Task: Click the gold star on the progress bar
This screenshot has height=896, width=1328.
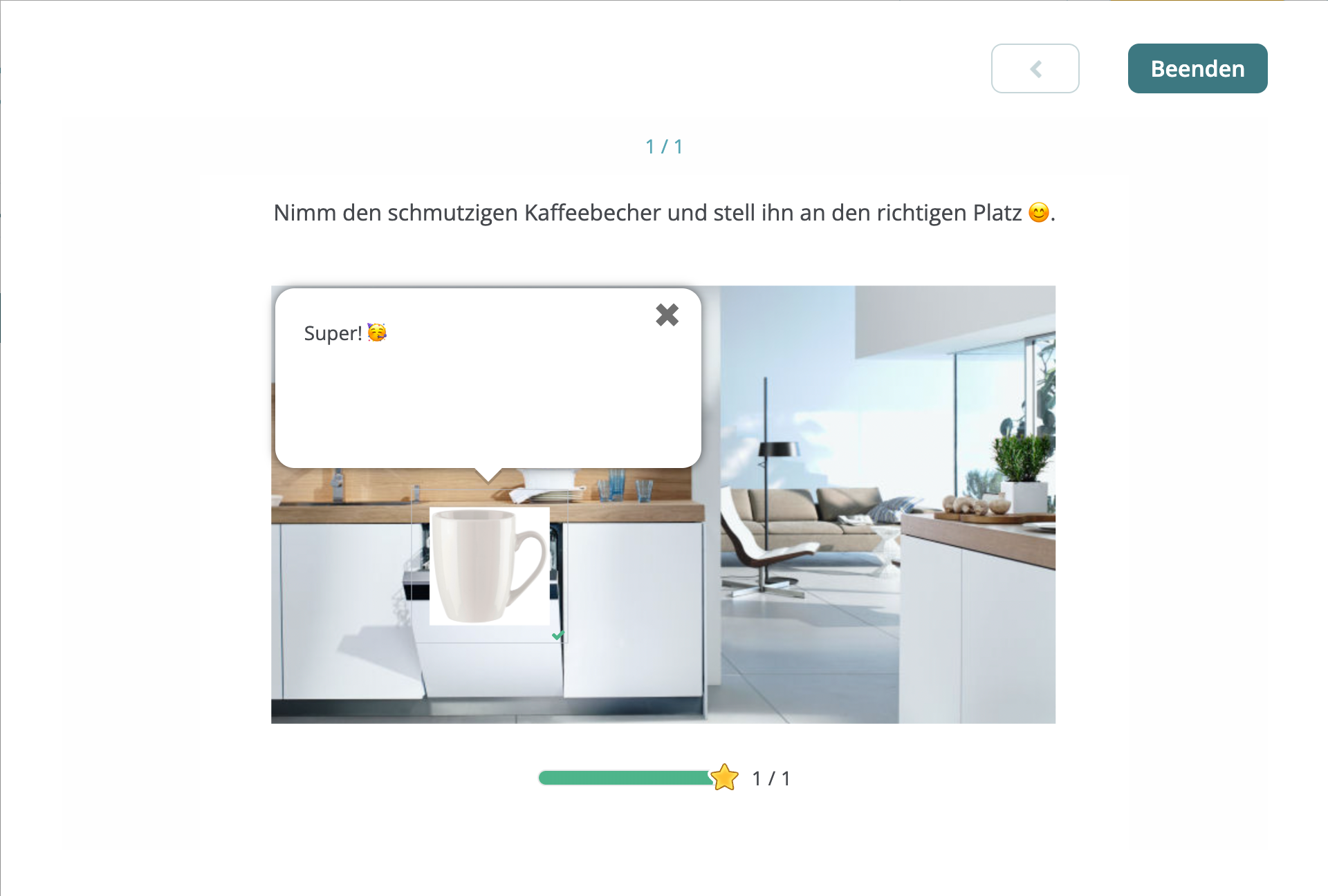Action: point(724,778)
